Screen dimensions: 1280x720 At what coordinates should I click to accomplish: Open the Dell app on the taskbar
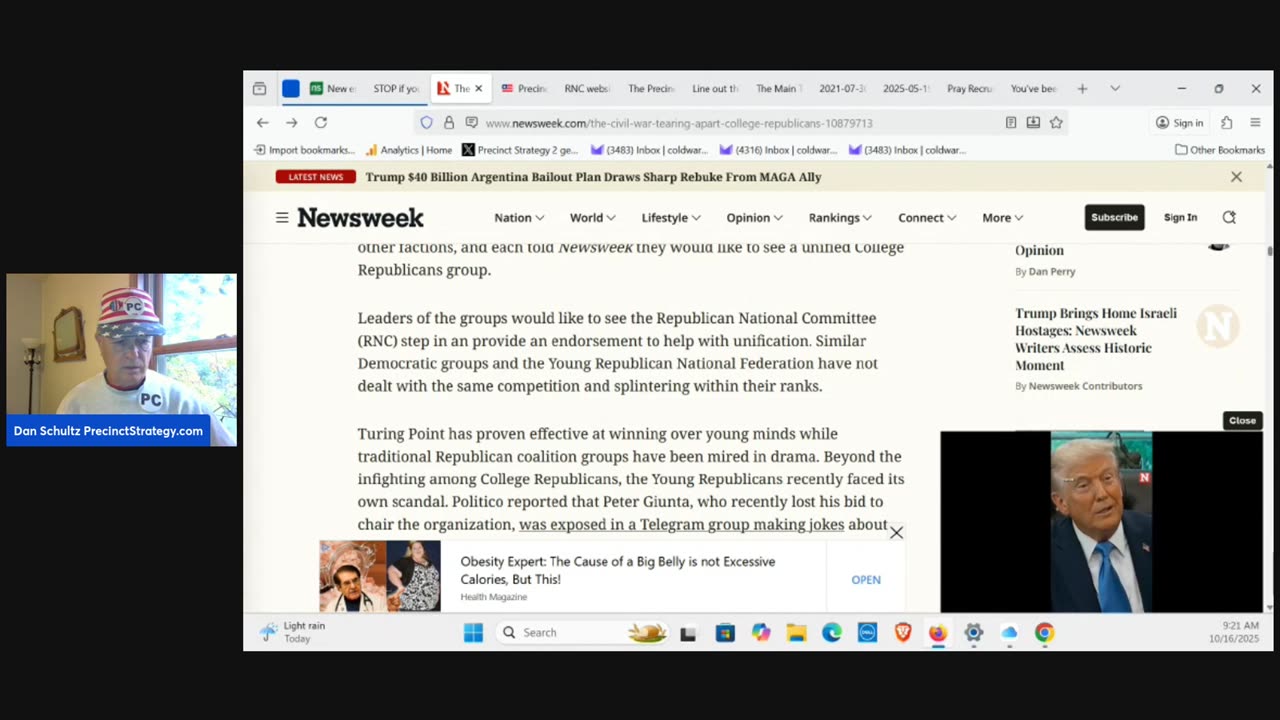coord(867,632)
